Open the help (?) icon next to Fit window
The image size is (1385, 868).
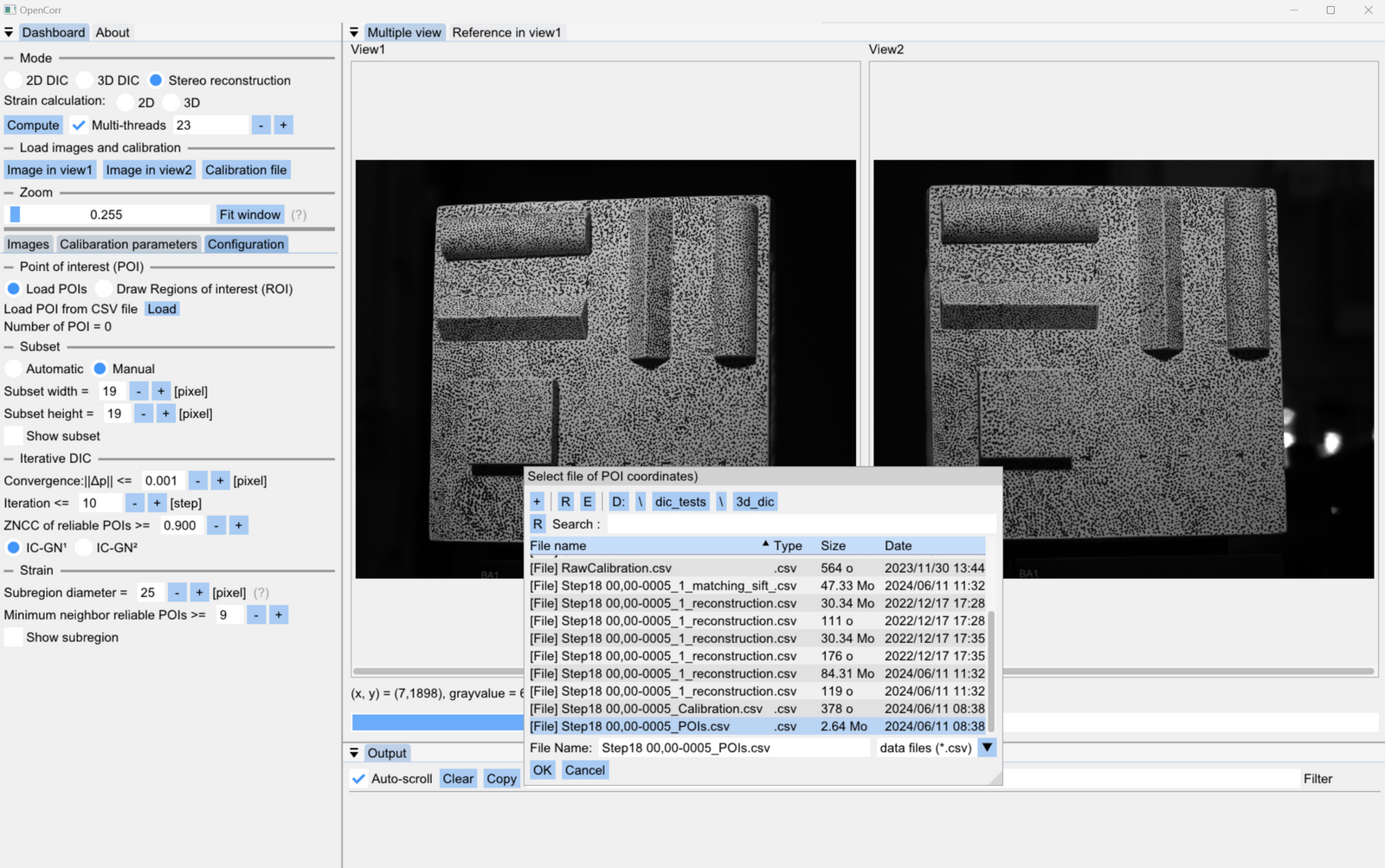click(x=299, y=214)
